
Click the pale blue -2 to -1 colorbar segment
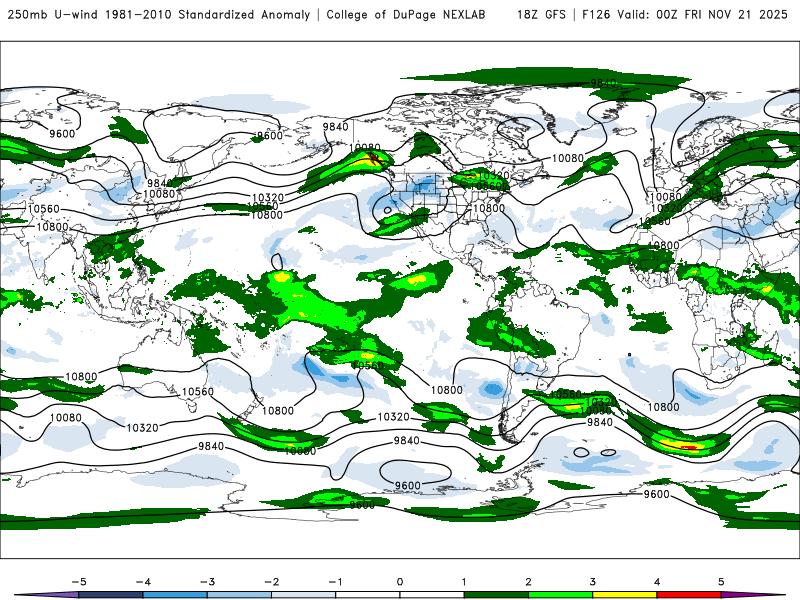point(304,595)
